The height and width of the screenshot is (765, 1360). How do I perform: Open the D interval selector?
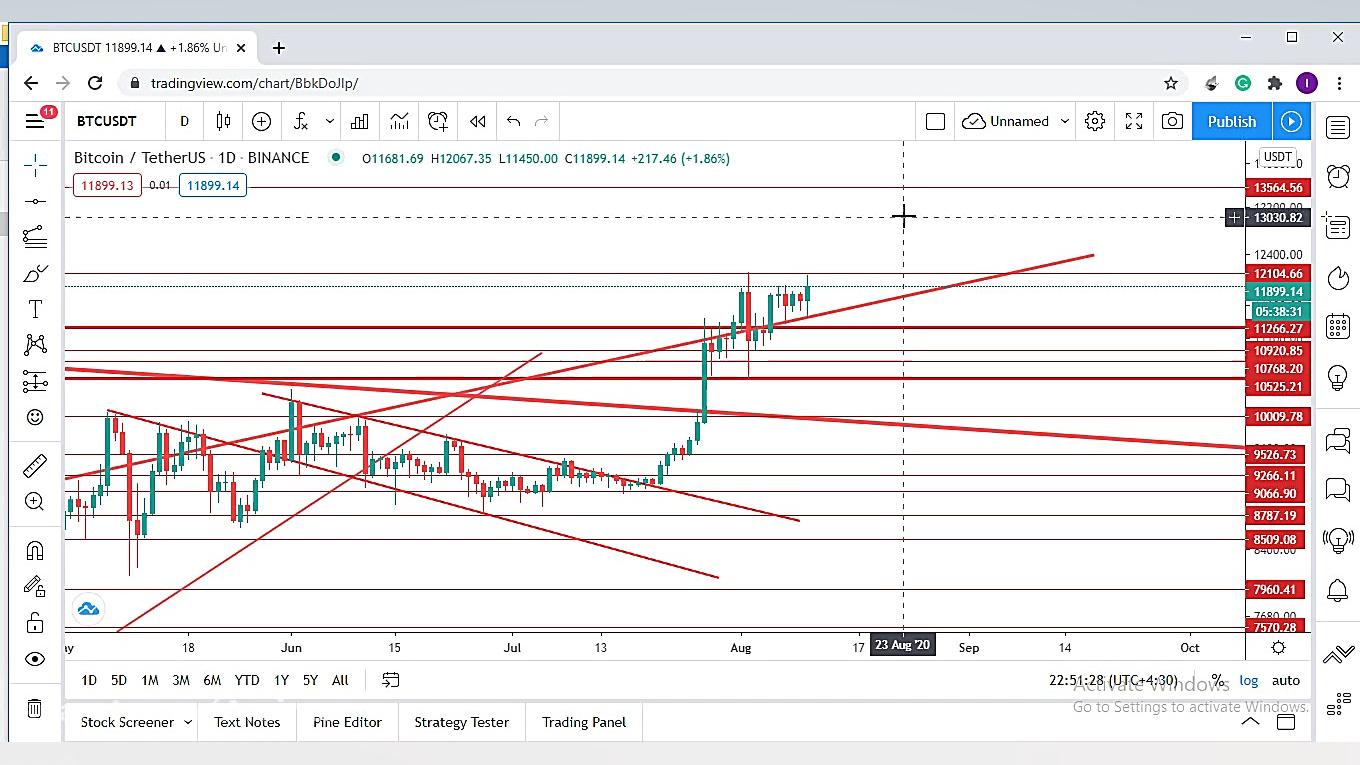click(x=184, y=121)
